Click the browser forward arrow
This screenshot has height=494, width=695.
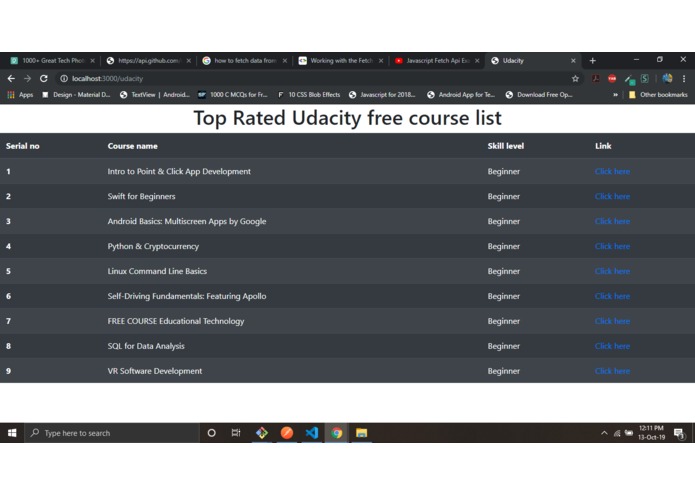point(27,78)
